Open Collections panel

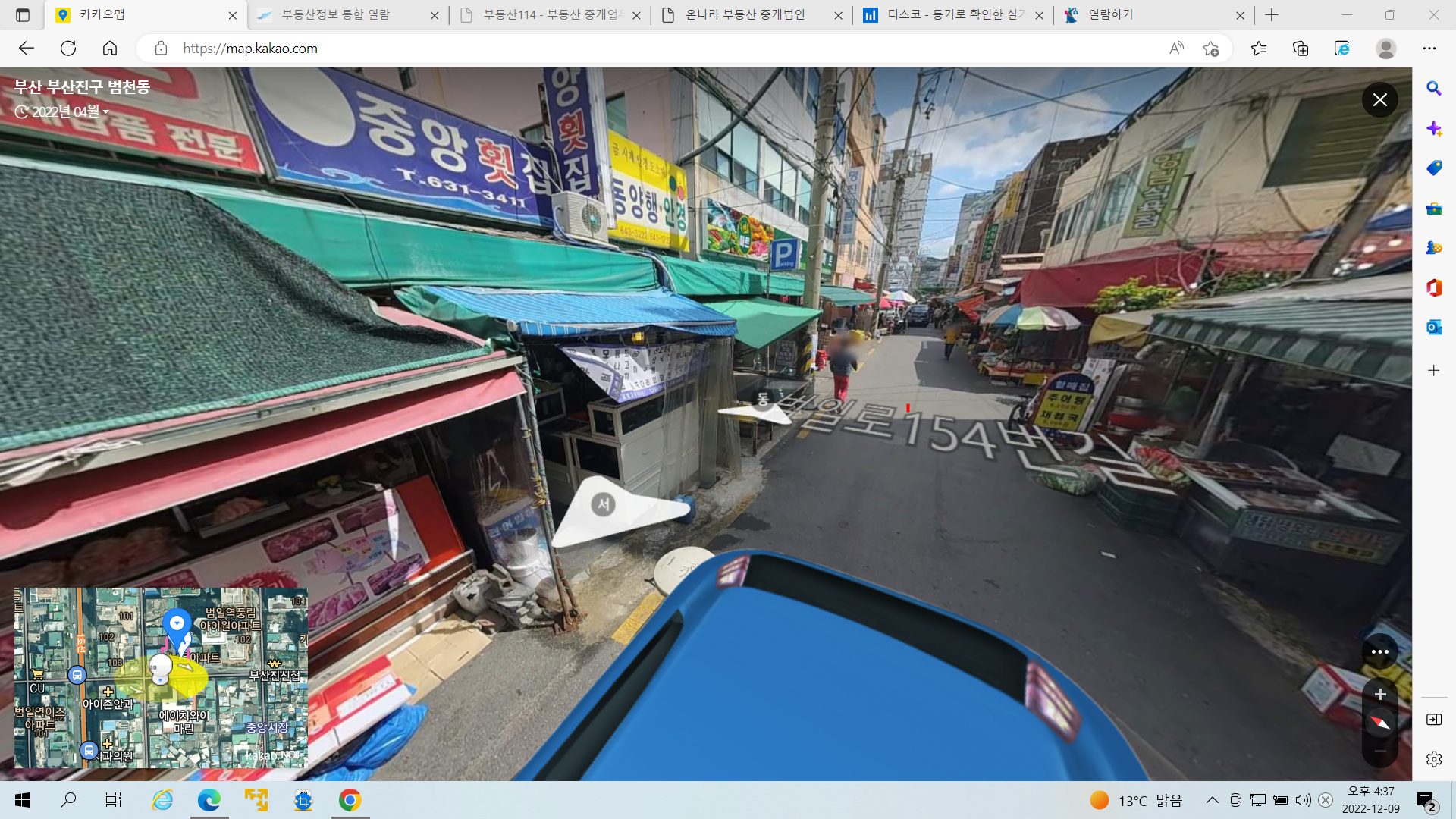coord(1301,49)
